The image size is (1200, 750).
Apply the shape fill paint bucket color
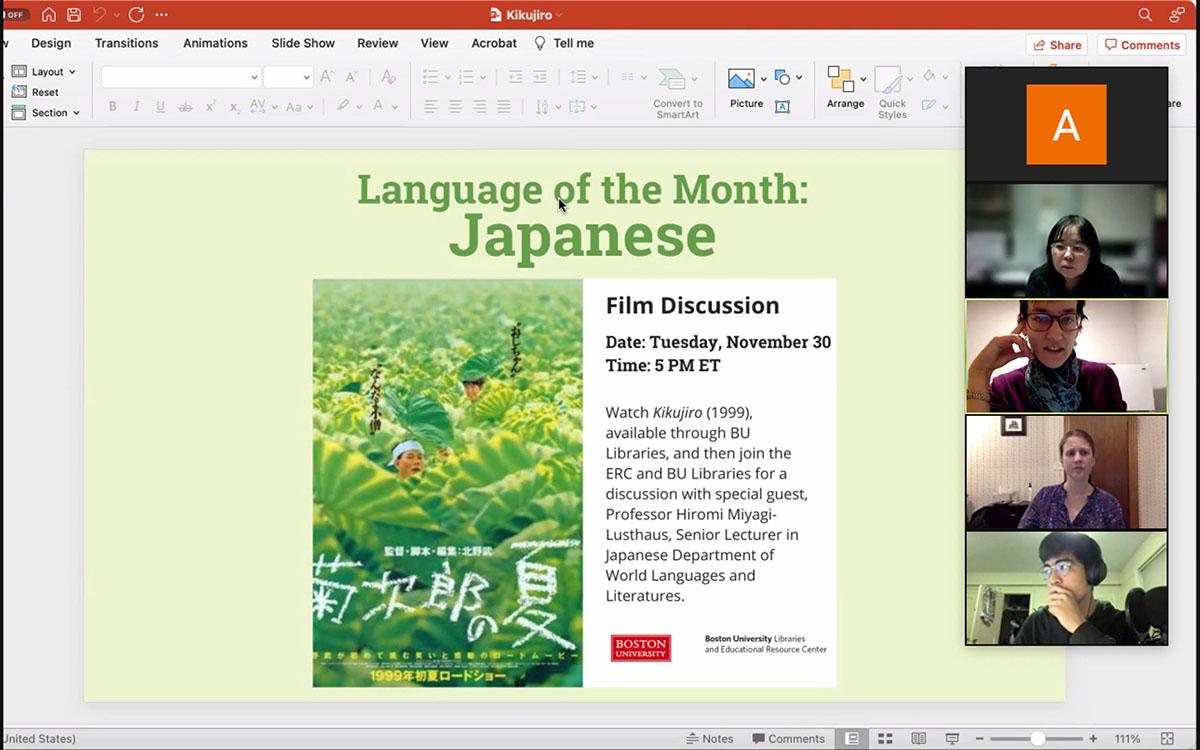pyautogui.click(x=929, y=76)
